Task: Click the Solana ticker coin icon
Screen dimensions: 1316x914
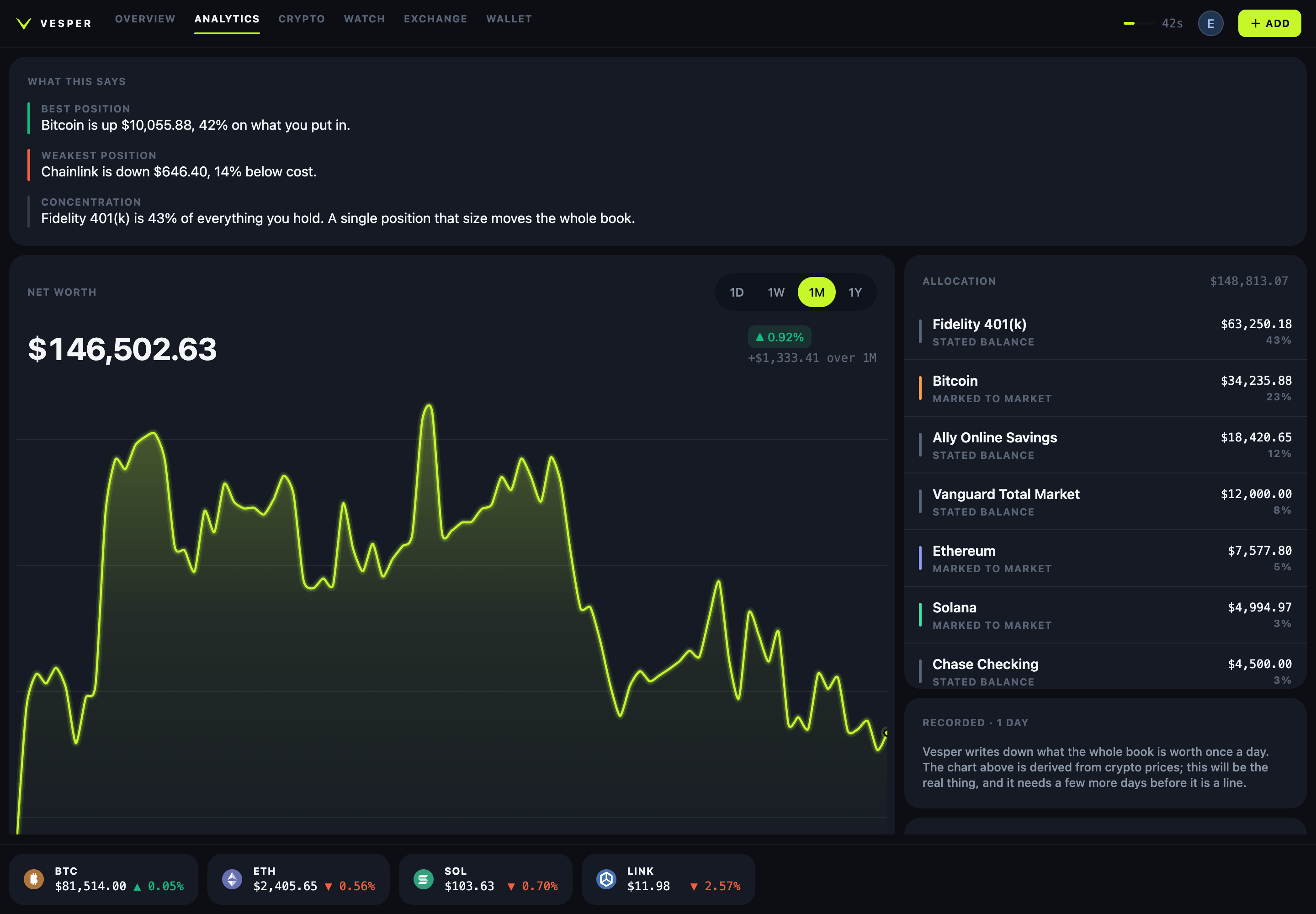Action: pyautogui.click(x=423, y=878)
